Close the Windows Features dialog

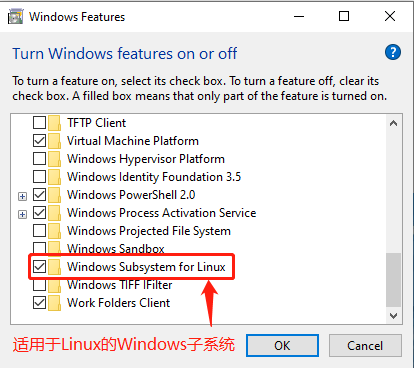(390, 16)
